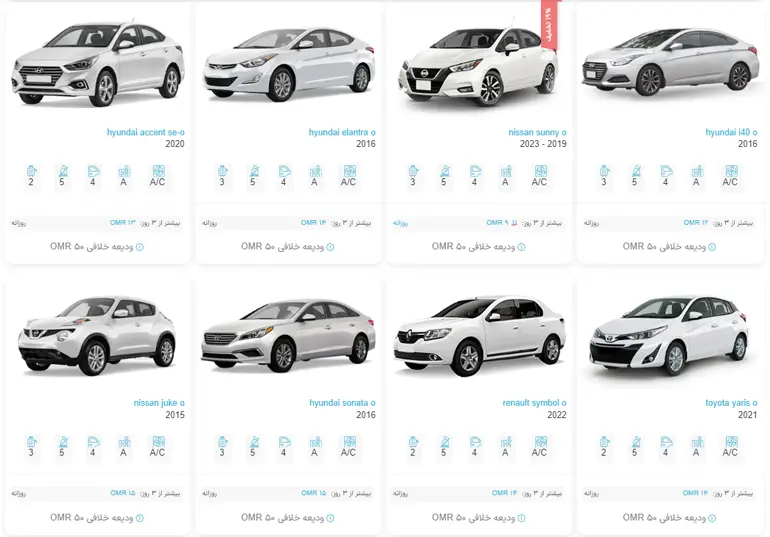Viewport: 770px width, 537px height.
Task: Click deposit info icon on hyundai accent card
Action: [139, 247]
